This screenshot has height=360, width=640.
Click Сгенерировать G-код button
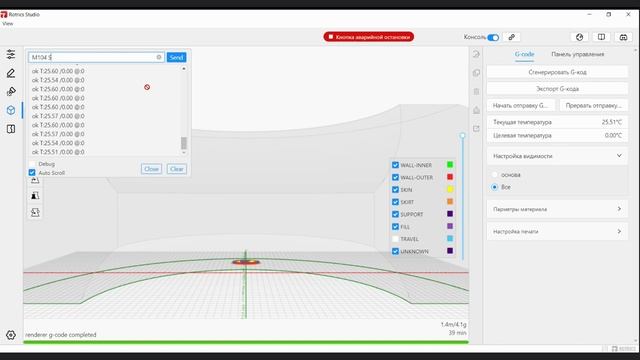(x=557, y=72)
